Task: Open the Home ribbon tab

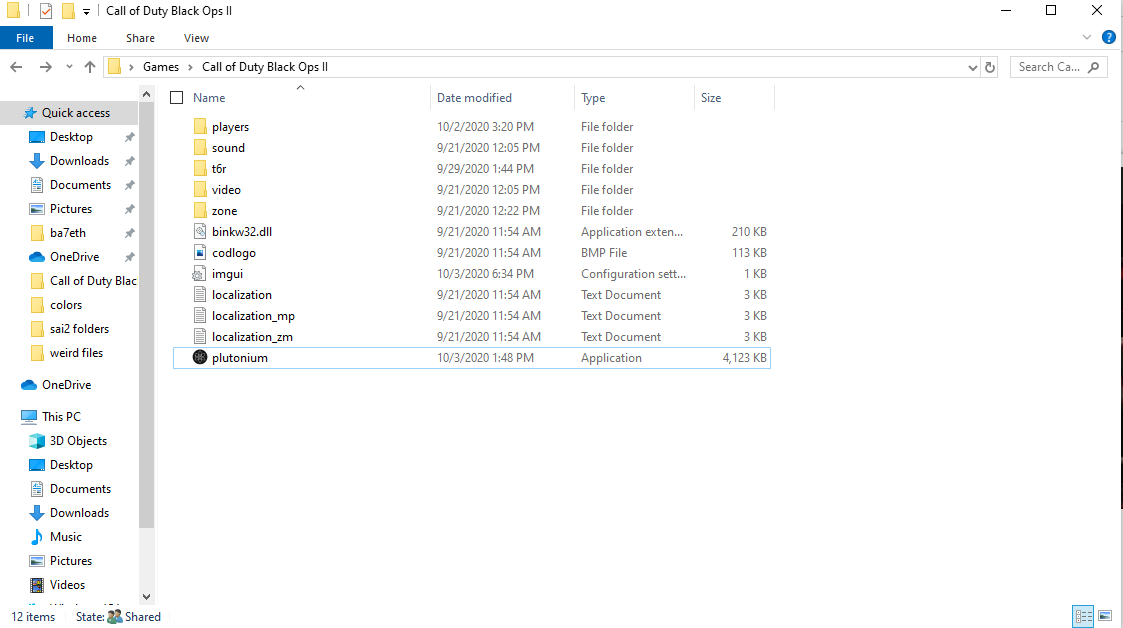Action: [x=82, y=38]
